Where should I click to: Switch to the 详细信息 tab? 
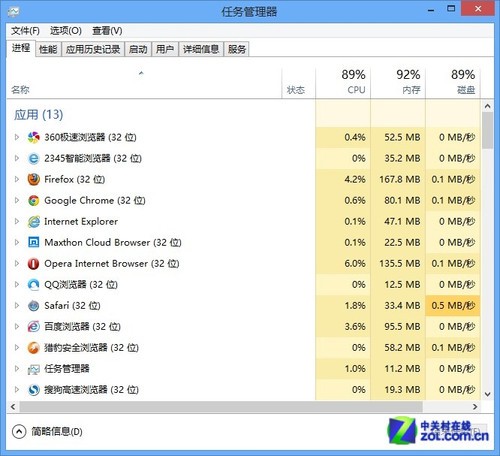click(201, 49)
